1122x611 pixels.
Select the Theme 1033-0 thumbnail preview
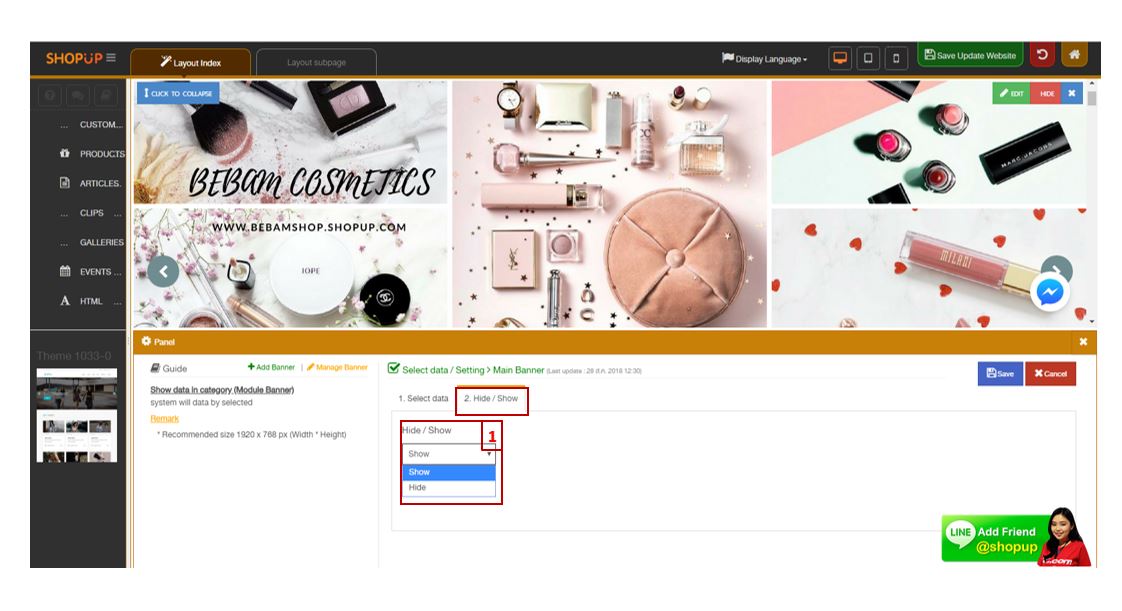point(77,415)
